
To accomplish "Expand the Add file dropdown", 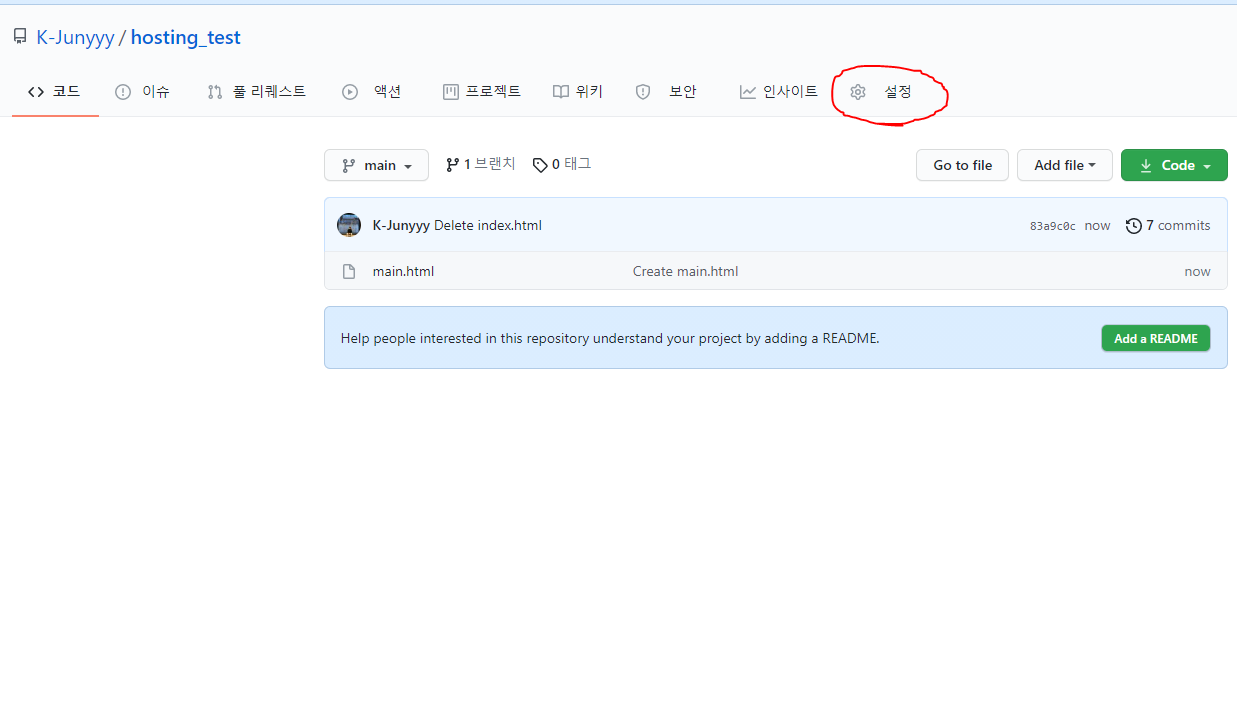I will click(x=1065, y=165).
